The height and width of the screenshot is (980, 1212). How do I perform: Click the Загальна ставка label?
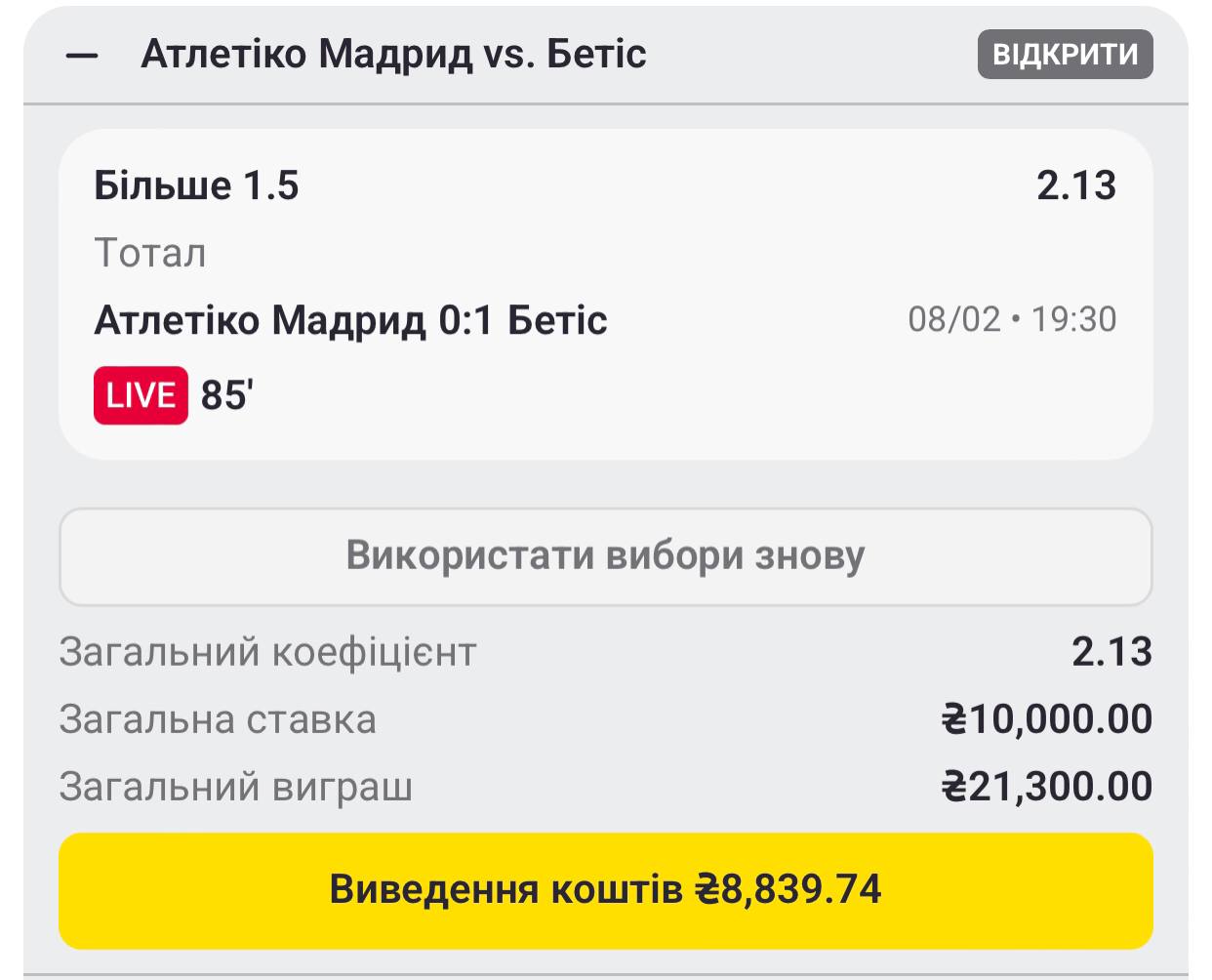tap(218, 719)
